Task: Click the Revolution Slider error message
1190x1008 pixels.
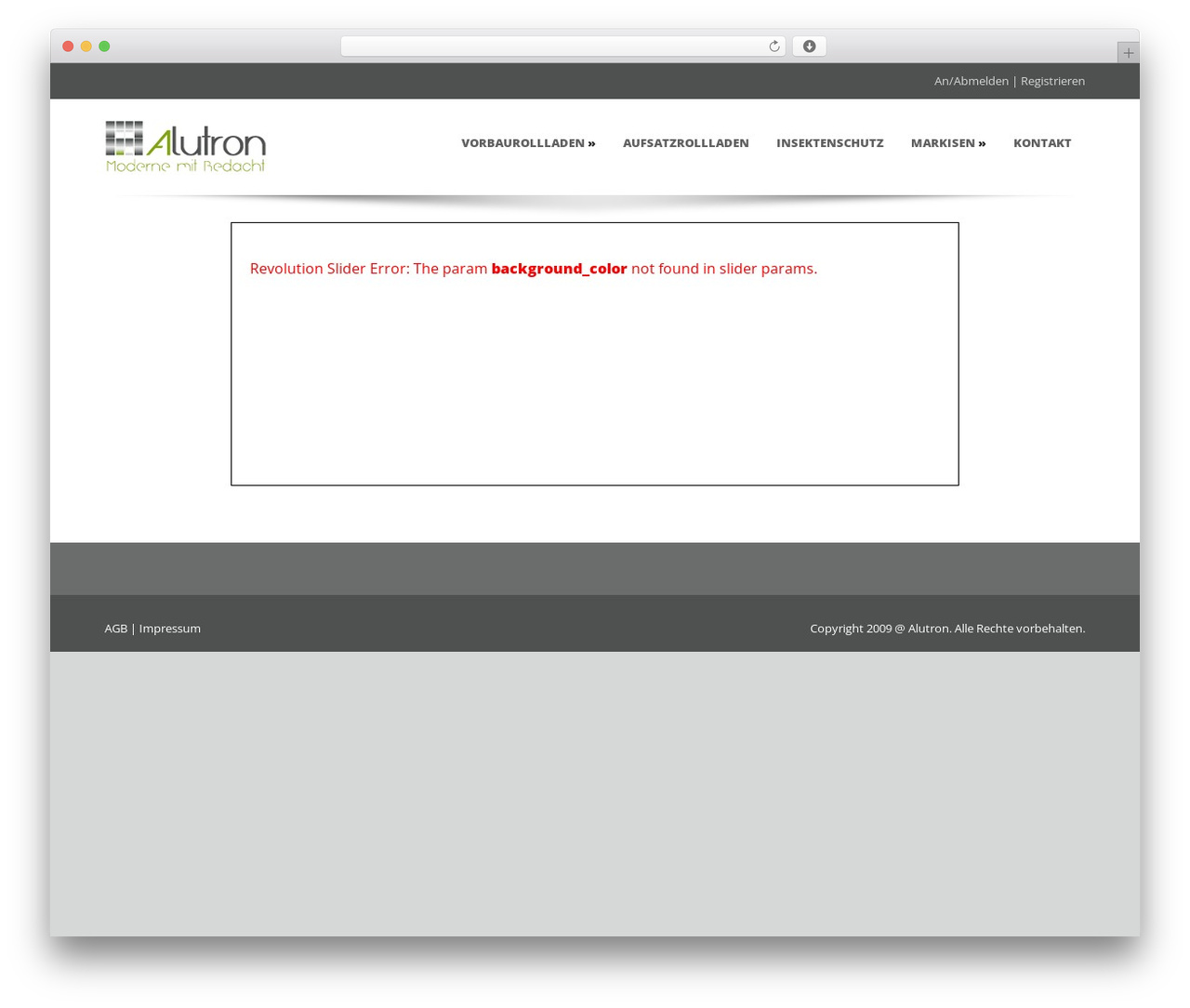Action: 534,269
